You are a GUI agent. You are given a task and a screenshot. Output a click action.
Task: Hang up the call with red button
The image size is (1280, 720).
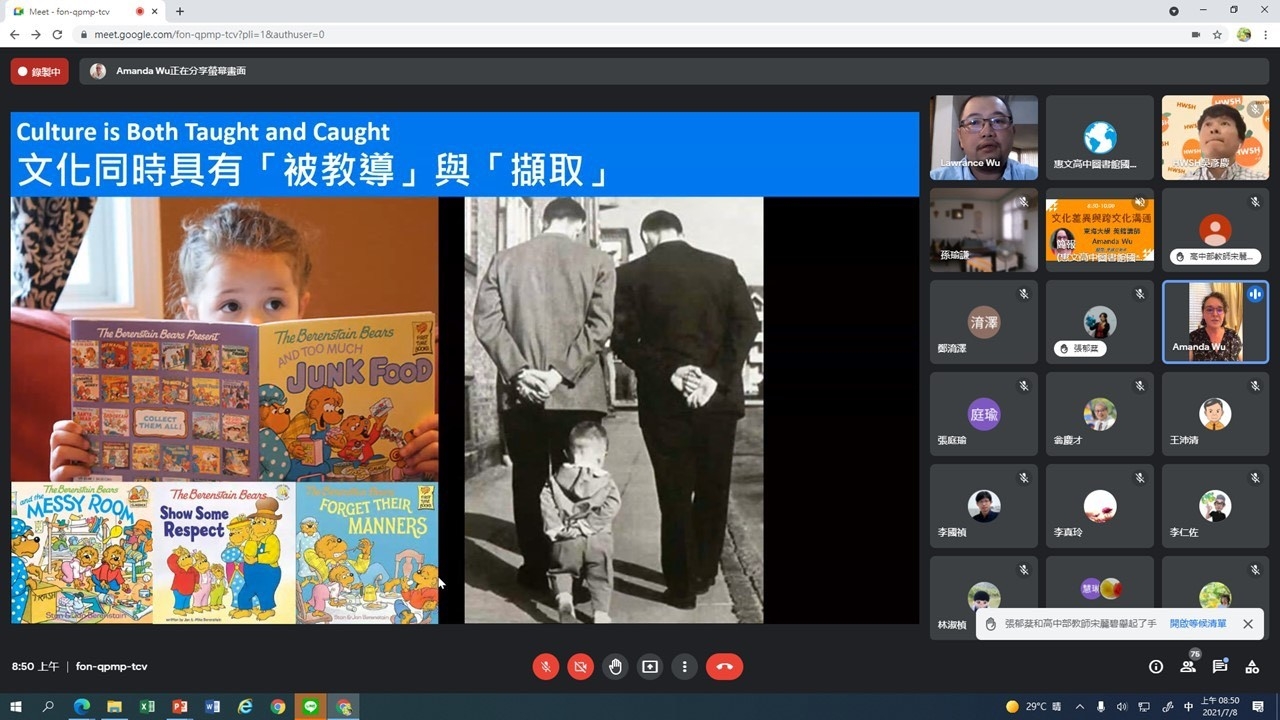tap(724, 667)
